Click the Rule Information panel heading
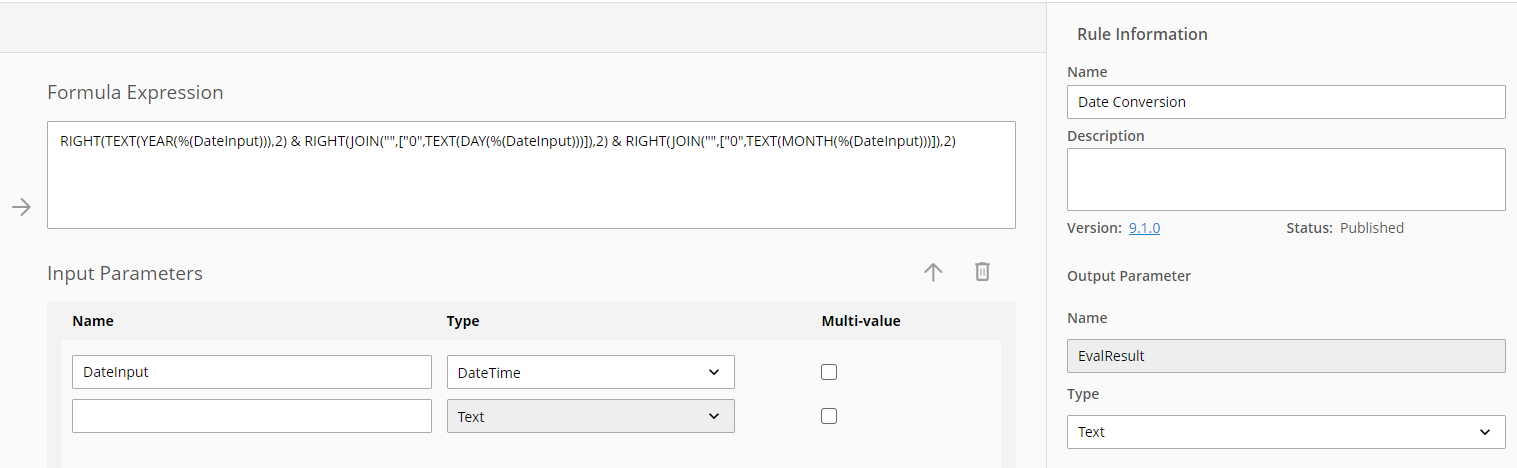This screenshot has height=468, width=1517. coord(1142,34)
